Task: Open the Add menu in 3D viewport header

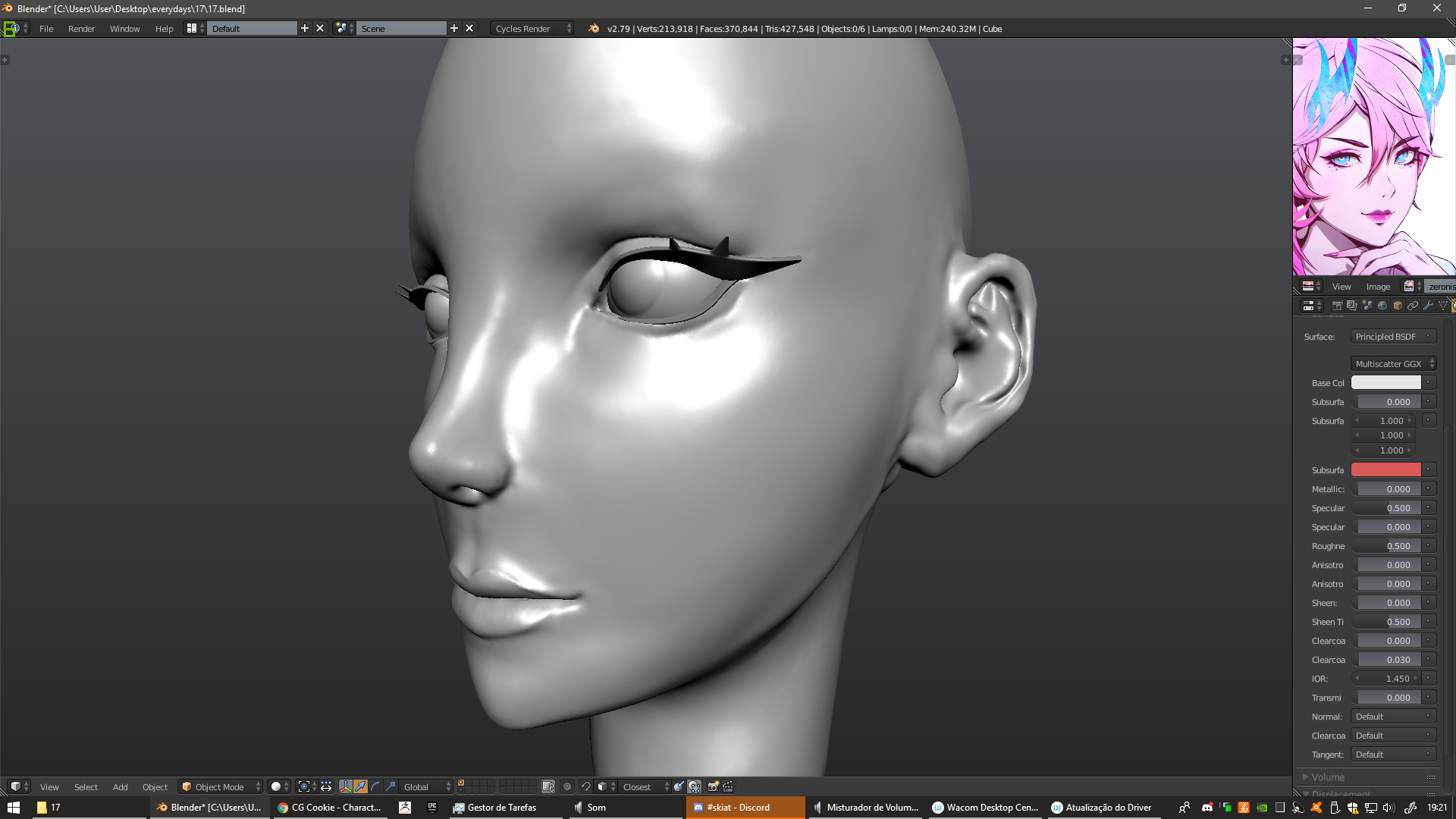Action: (x=120, y=786)
